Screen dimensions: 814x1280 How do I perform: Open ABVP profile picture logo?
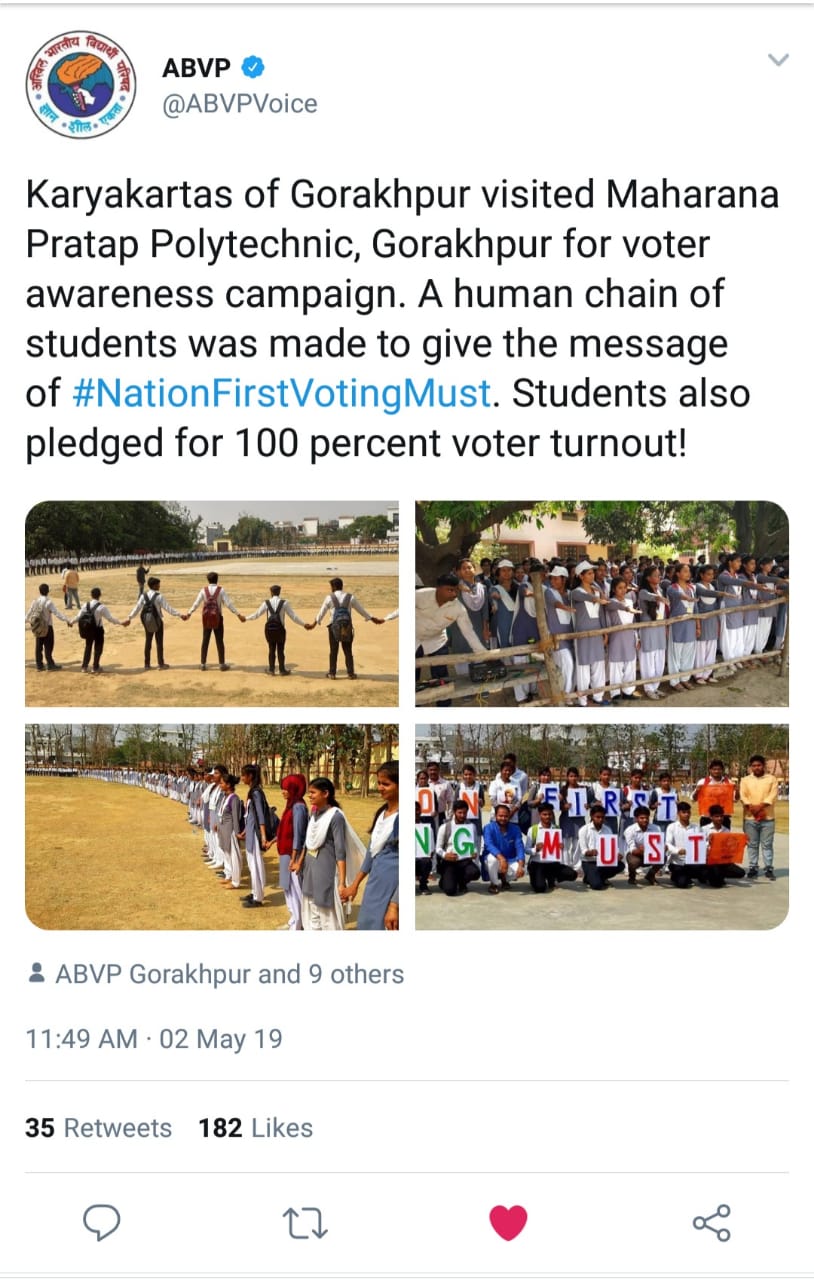coord(80,84)
